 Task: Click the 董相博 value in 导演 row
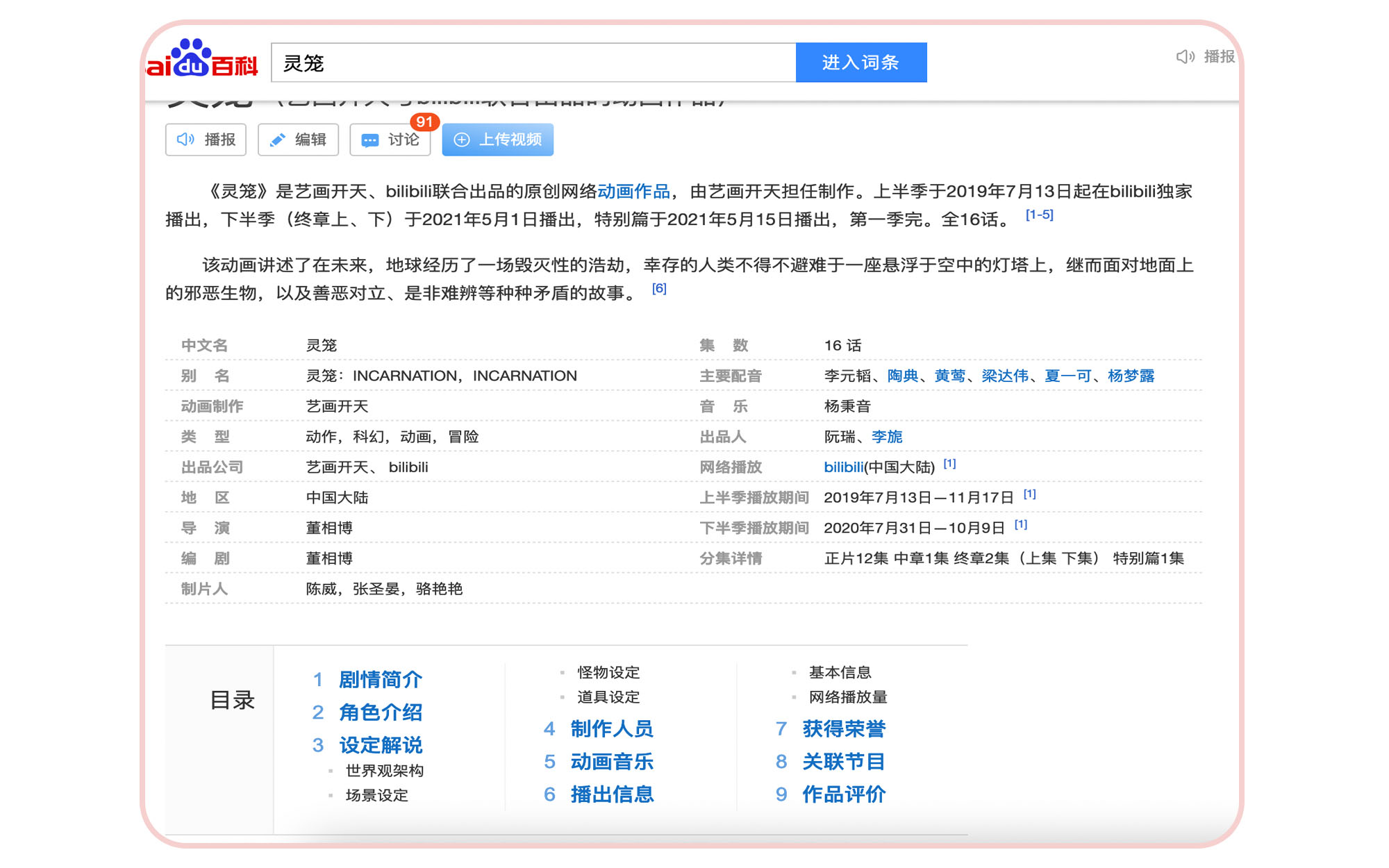329,528
